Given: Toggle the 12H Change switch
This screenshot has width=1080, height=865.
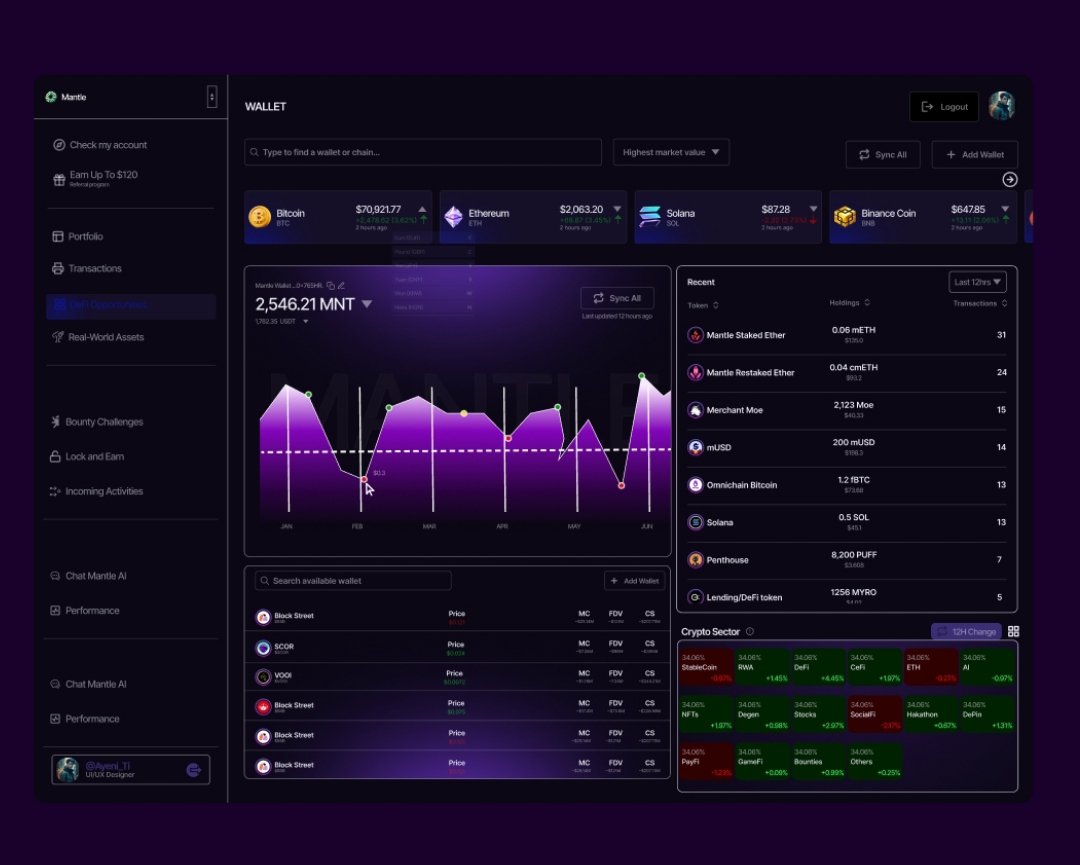Looking at the screenshot, I should tap(966, 632).
